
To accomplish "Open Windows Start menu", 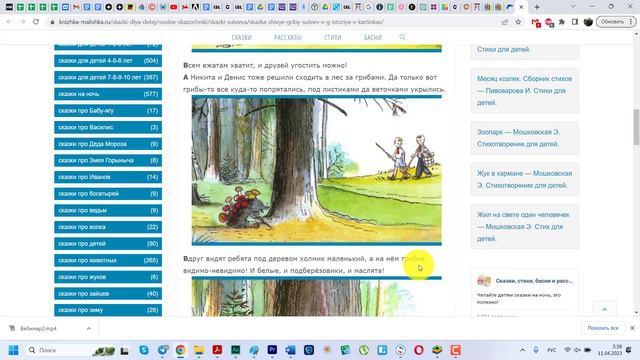I will 13,350.
